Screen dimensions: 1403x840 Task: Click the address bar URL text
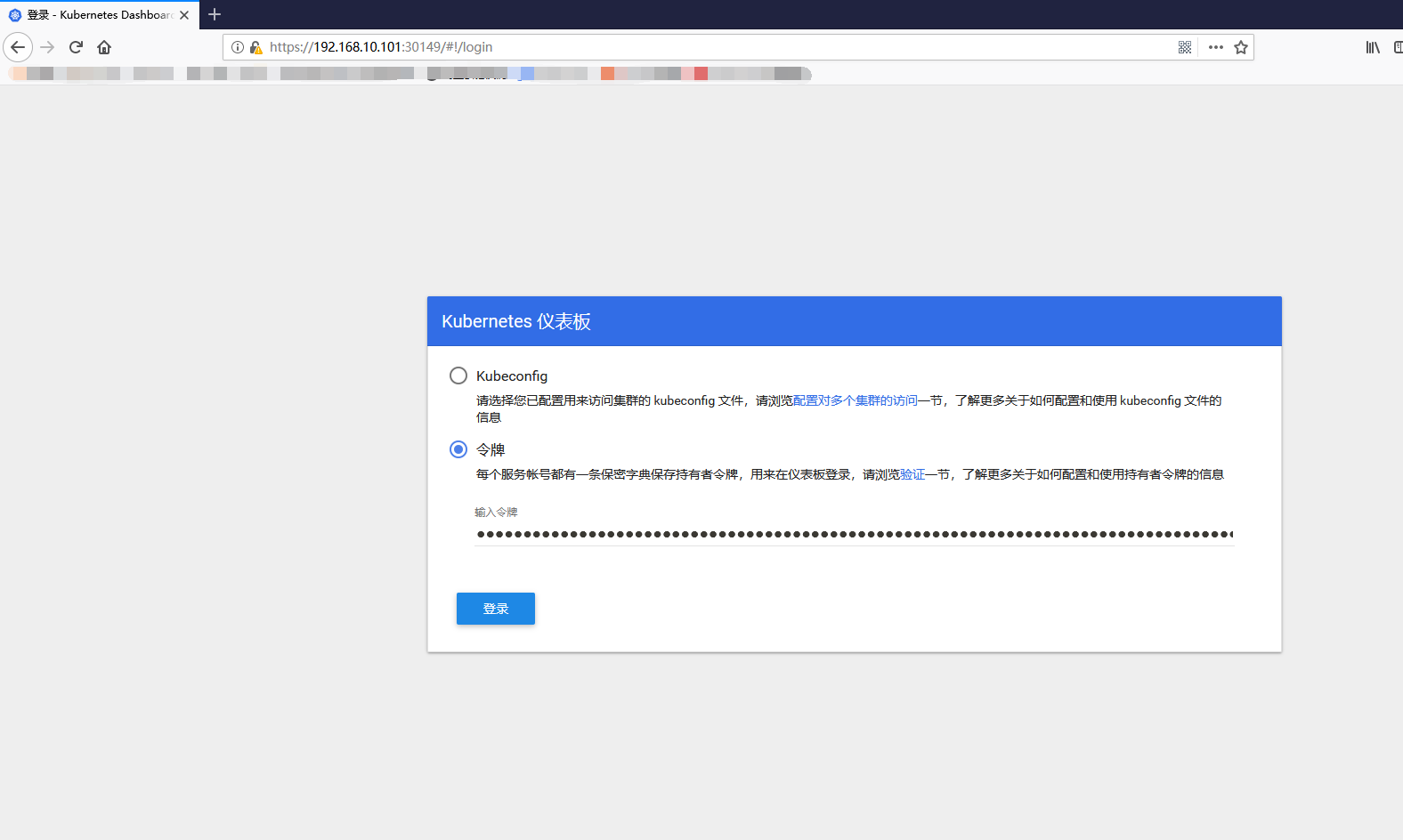click(x=381, y=47)
